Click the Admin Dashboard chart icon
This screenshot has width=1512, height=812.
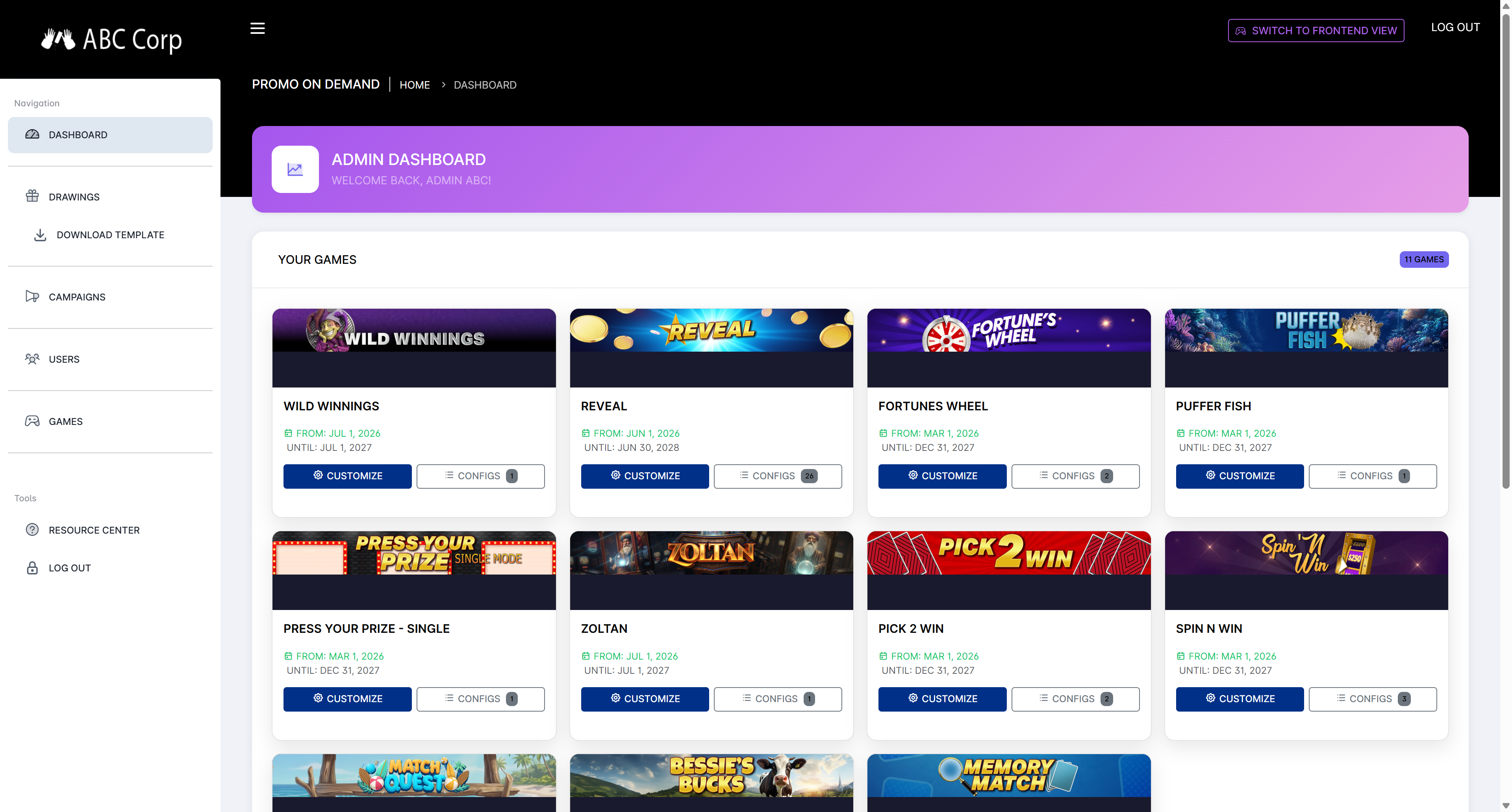point(295,169)
